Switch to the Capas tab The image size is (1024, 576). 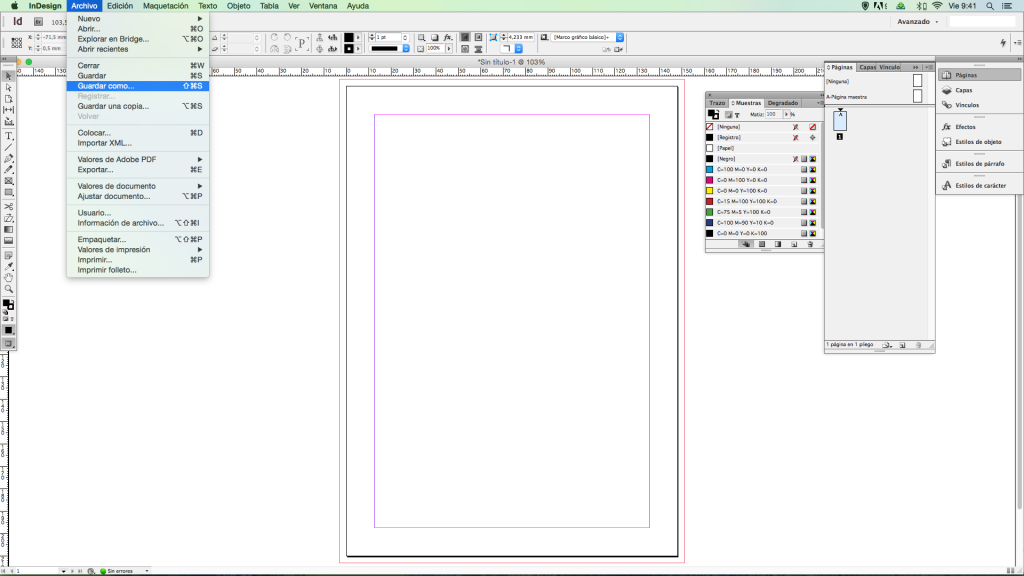(868, 66)
